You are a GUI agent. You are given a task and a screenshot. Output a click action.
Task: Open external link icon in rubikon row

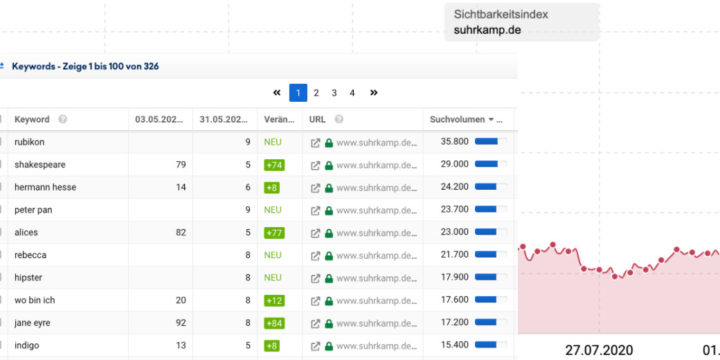pyautogui.click(x=315, y=142)
